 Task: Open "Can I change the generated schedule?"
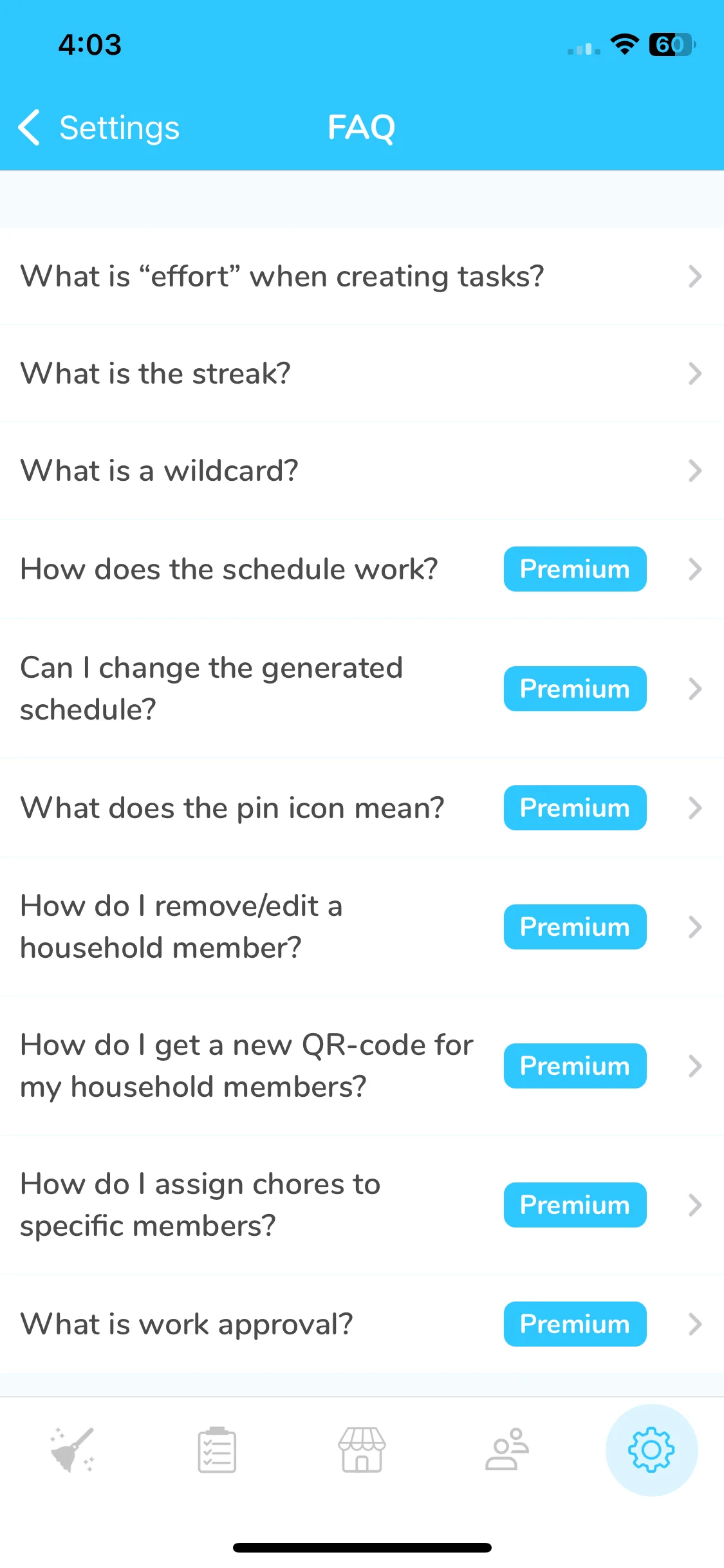(362, 689)
